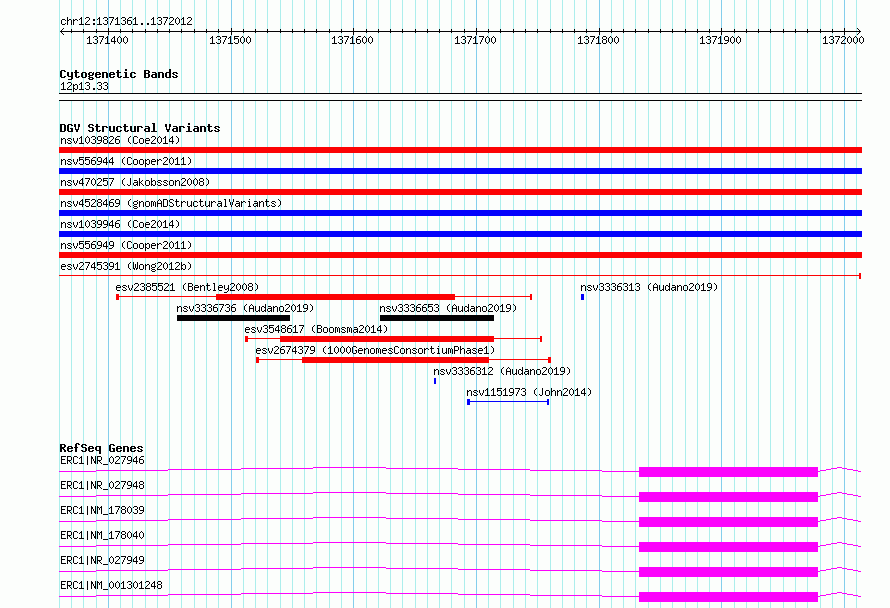Click ruler position 1372000
890x608 pixels.
[843, 40]
